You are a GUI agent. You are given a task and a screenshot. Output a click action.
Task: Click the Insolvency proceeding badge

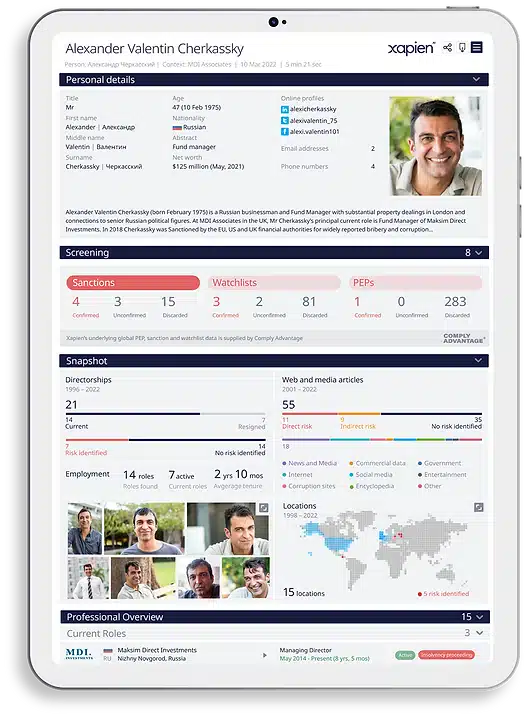[446, 655]
